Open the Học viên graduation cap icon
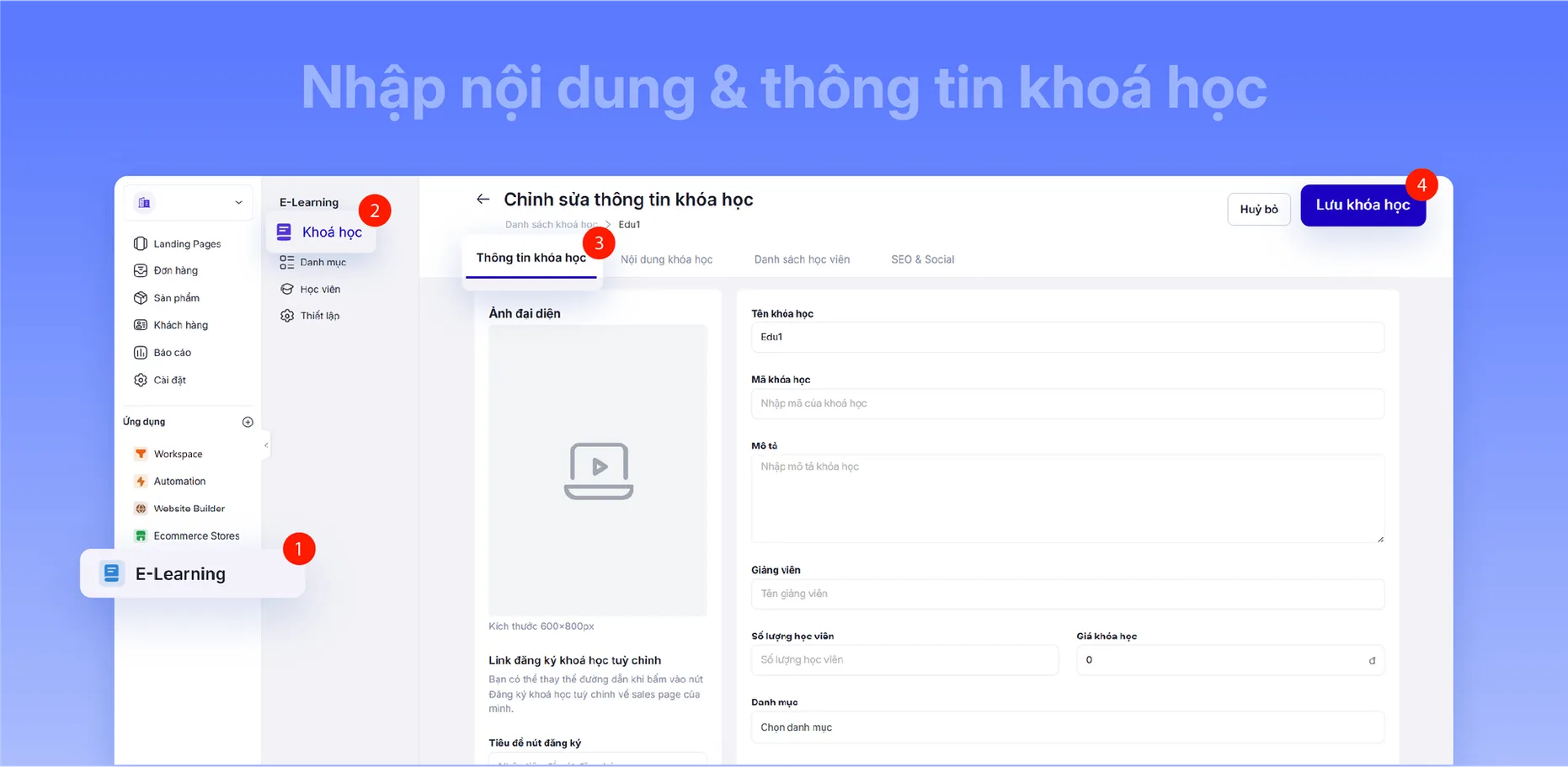Viewport: 1568px width, 767px height. 287,289
